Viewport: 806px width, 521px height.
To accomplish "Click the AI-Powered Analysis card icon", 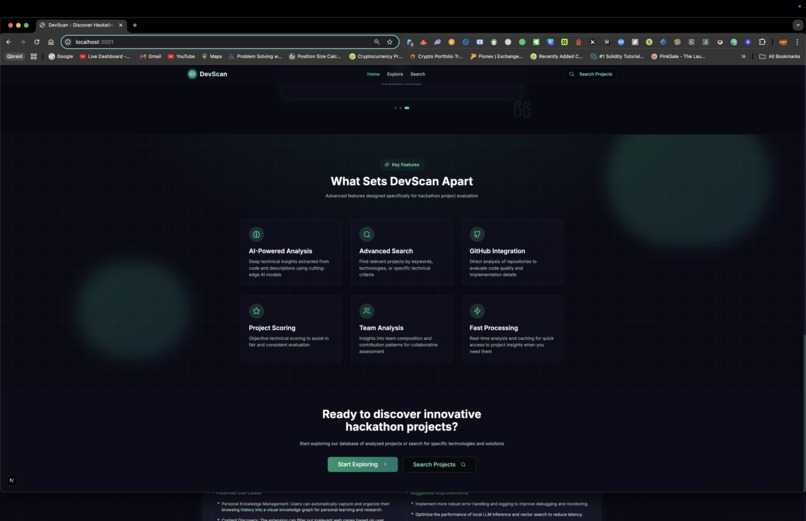I will point(256,234).
